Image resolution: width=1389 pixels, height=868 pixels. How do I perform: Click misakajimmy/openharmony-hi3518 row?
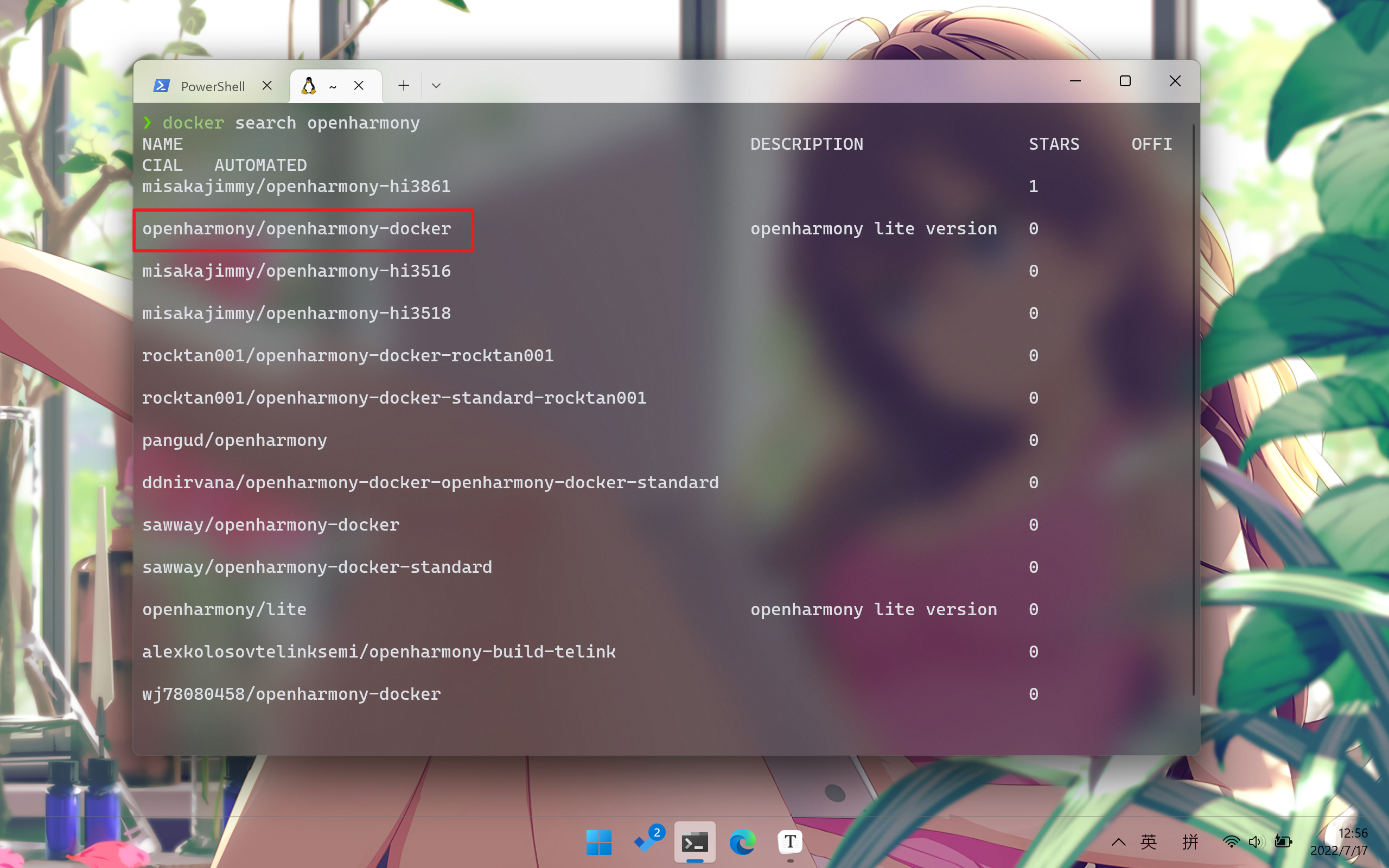296,314
